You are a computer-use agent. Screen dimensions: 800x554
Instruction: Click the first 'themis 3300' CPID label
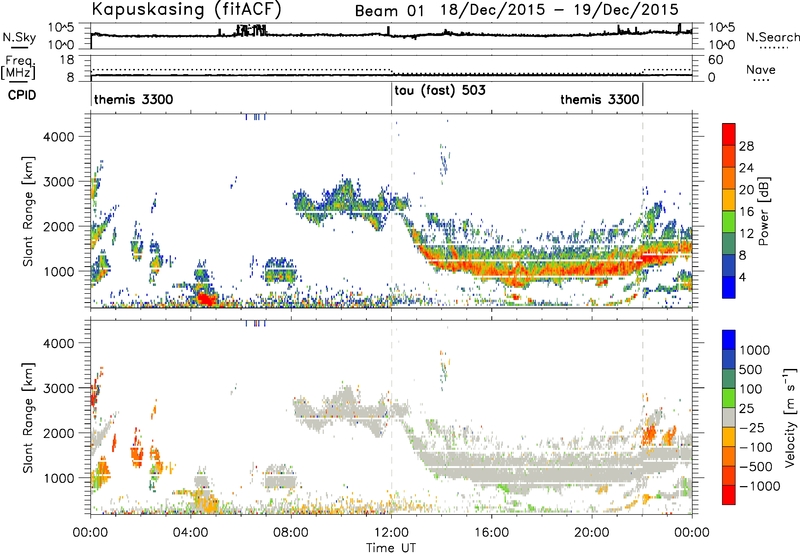click(134, 99)
